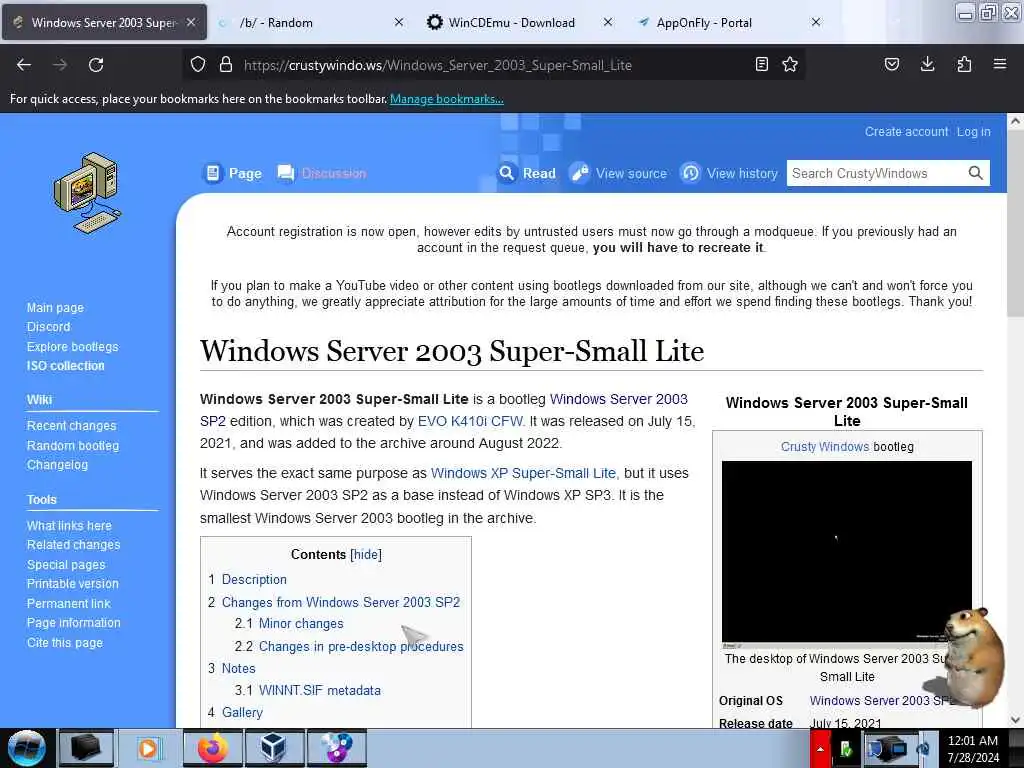The height and width of the screenshot is (768, 1024).
Task: Open taskbar clock showing 12:01 AM
Action: coord(973,749)
